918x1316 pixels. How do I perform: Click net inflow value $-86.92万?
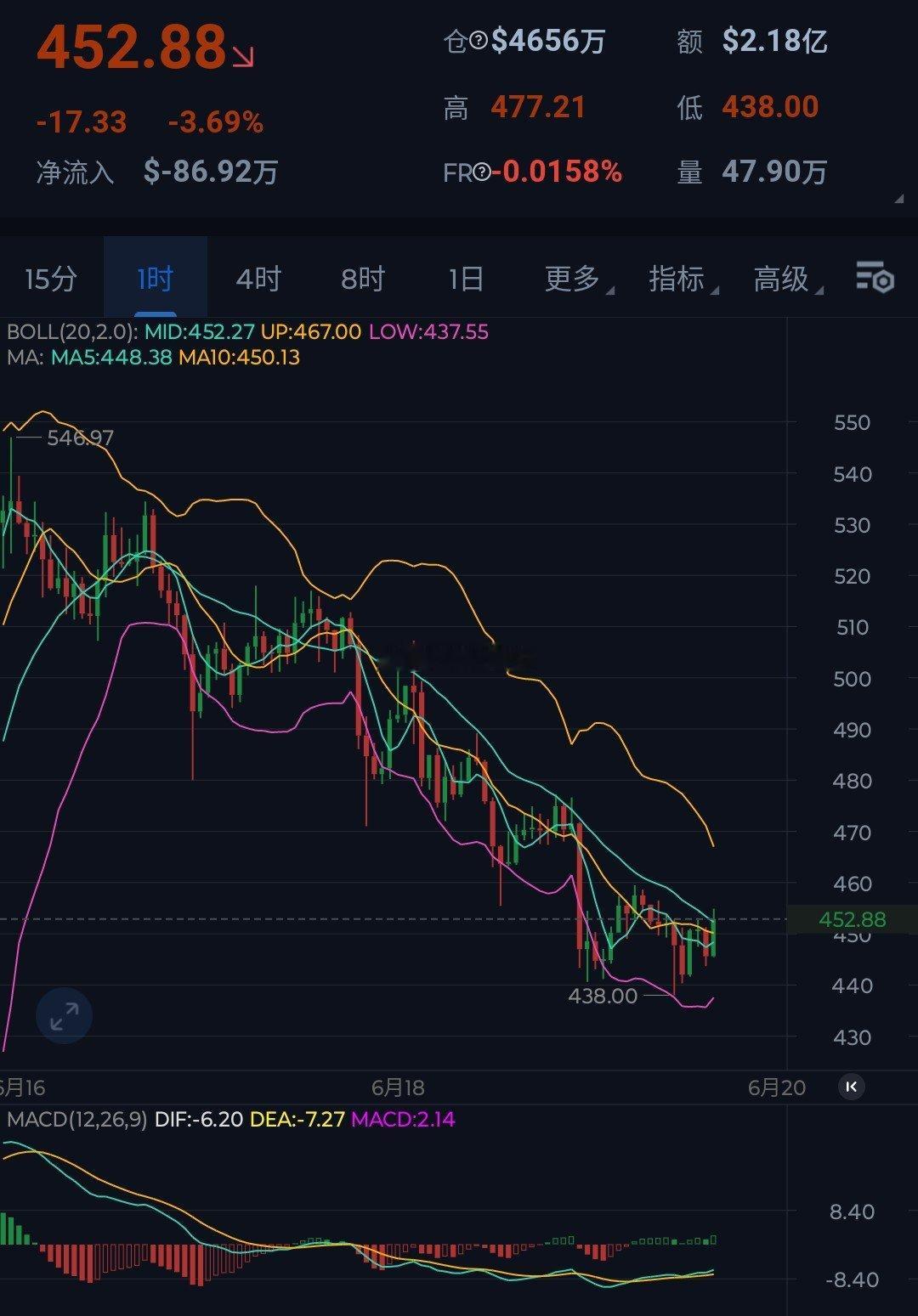211,172
